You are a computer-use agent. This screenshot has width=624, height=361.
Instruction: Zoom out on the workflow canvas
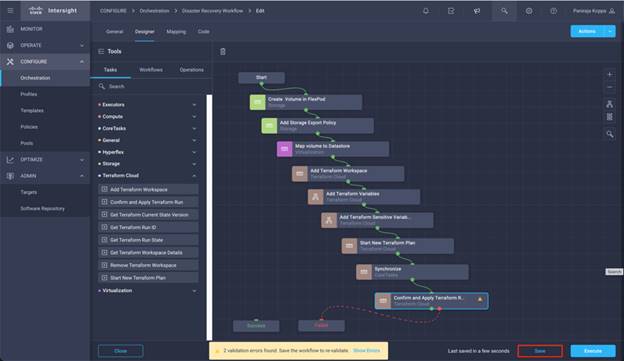(x=609, y=87)
